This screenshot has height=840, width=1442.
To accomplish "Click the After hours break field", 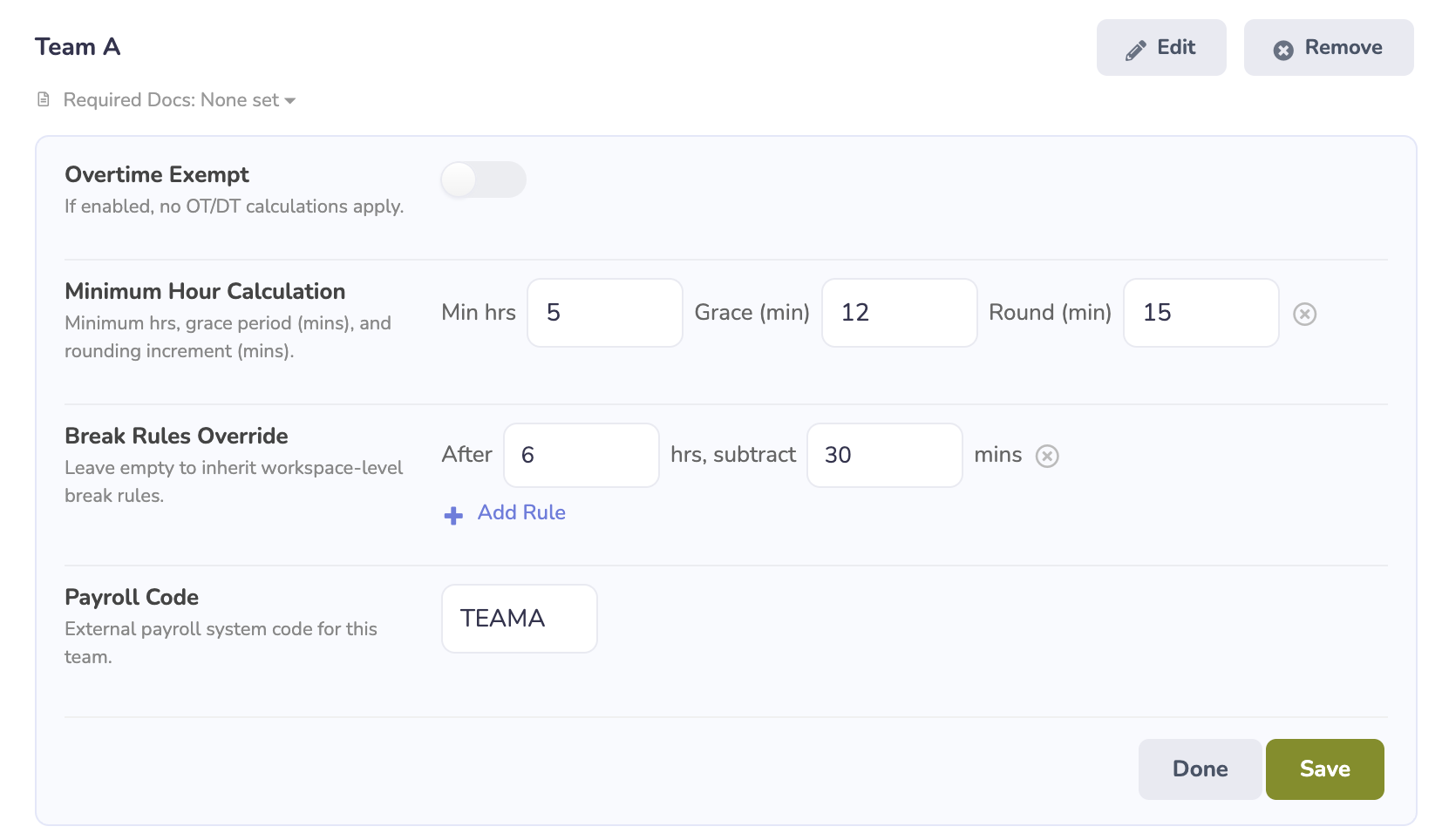I will pos(581,456).
